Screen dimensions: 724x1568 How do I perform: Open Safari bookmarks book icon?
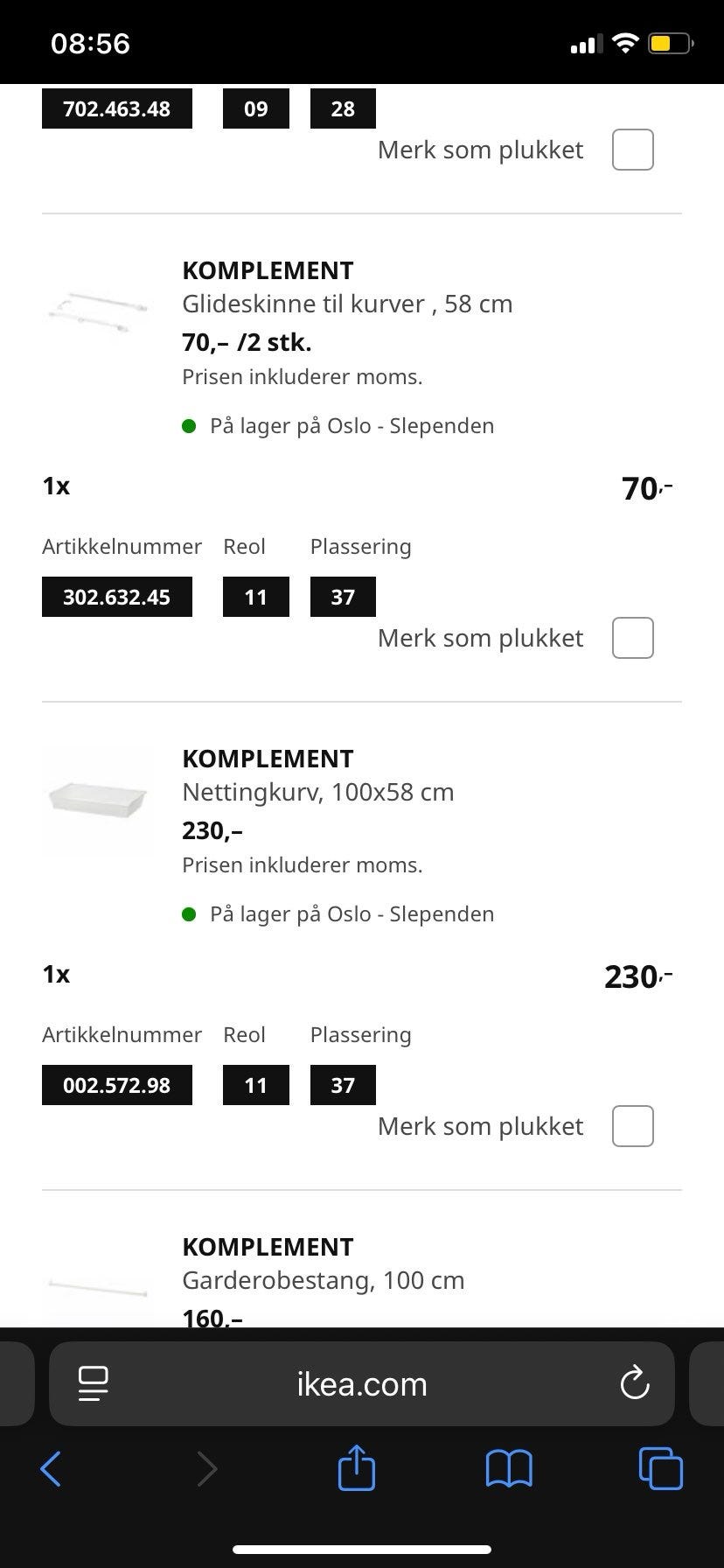click(508, 1468)
